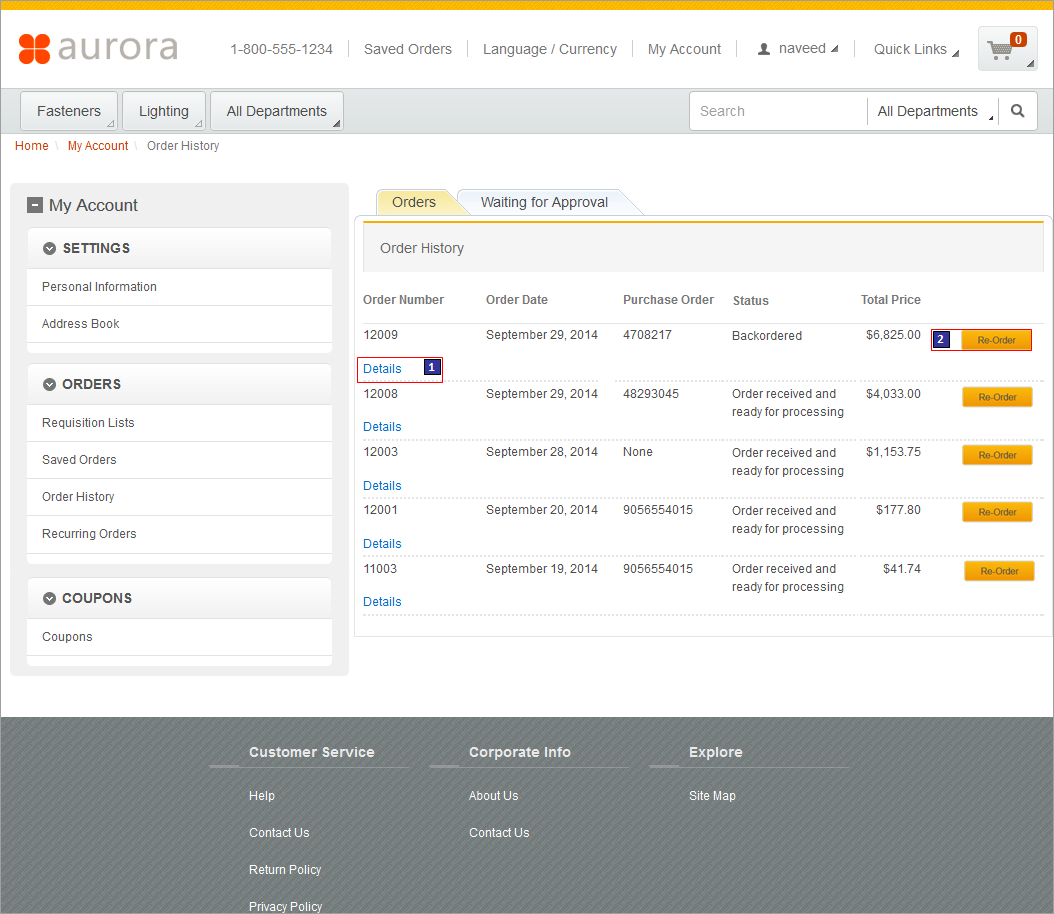Screen dimensions: 1054x914
Task: Open Requisition Lists in sidebar
Action: [x=88, y=423]
